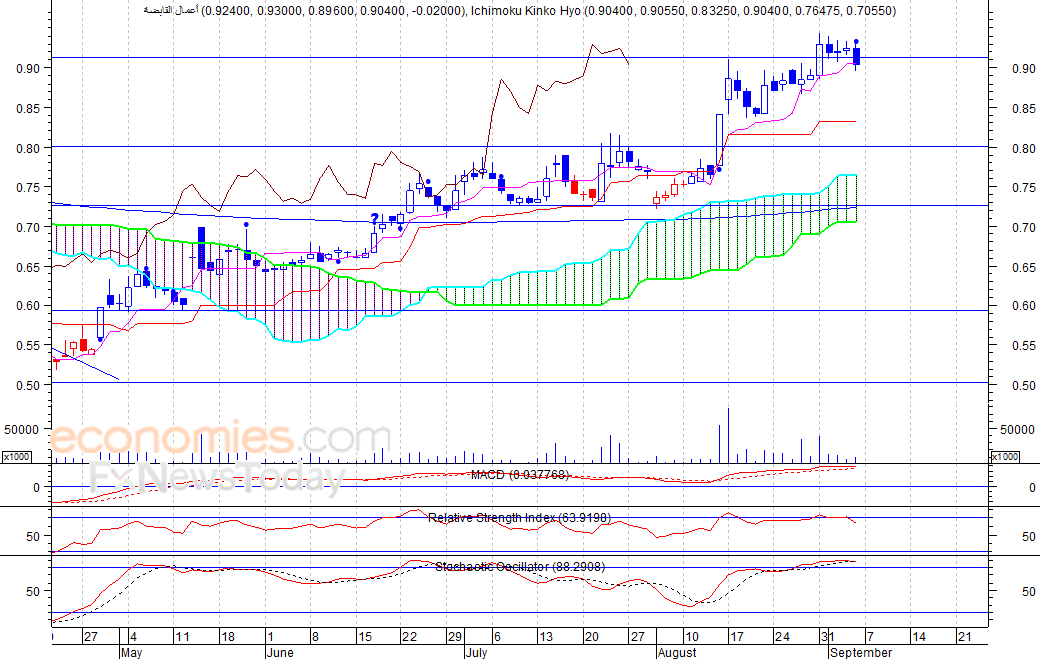Click the 50000 volume label on right axis
Screen dimensions: 1040x659
point(1017,430)
